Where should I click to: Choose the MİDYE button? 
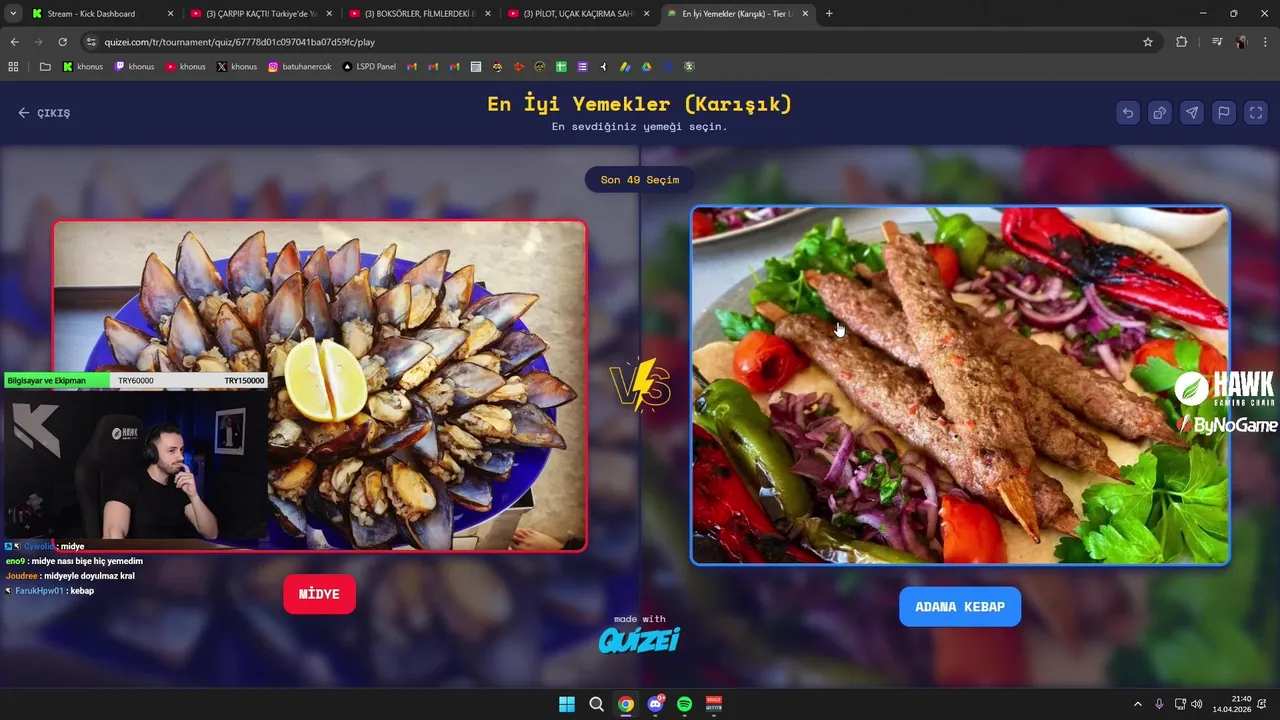(319, 594)
